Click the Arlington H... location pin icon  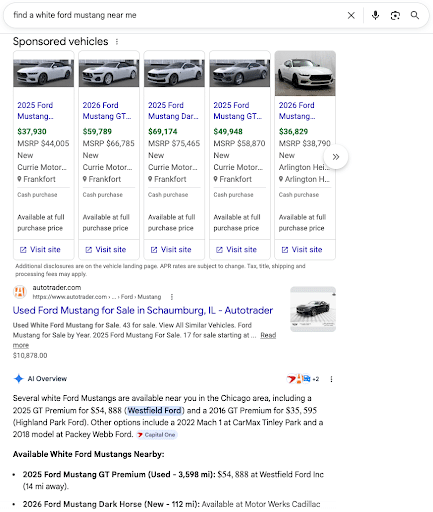pos(281,179)
